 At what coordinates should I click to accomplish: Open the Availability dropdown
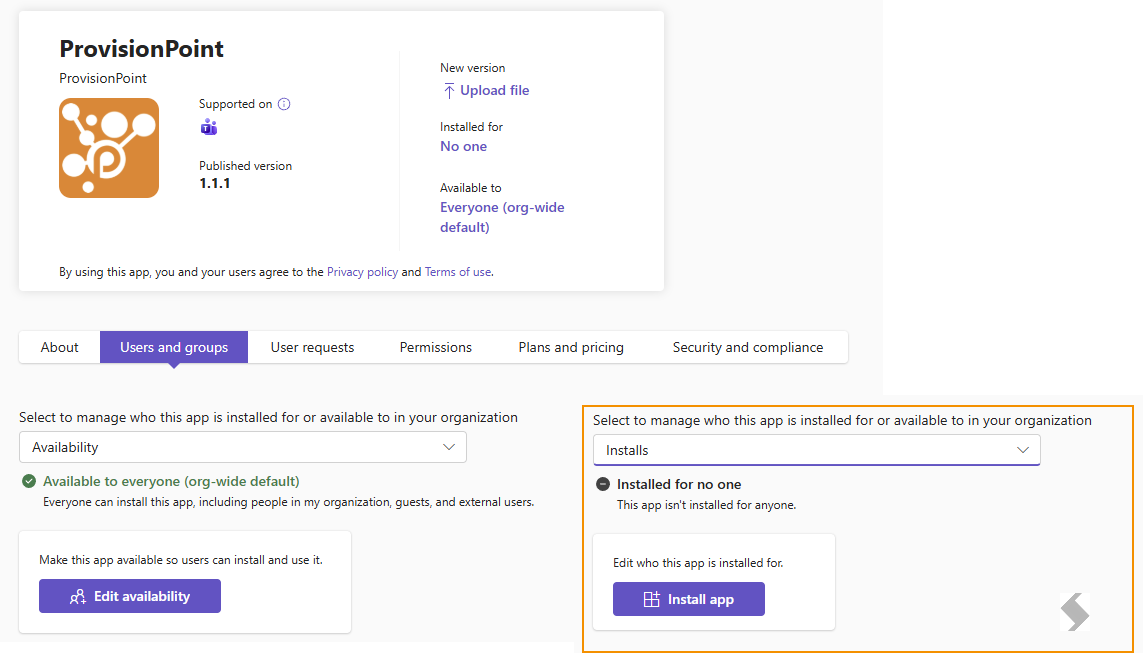tap(243, 447)
